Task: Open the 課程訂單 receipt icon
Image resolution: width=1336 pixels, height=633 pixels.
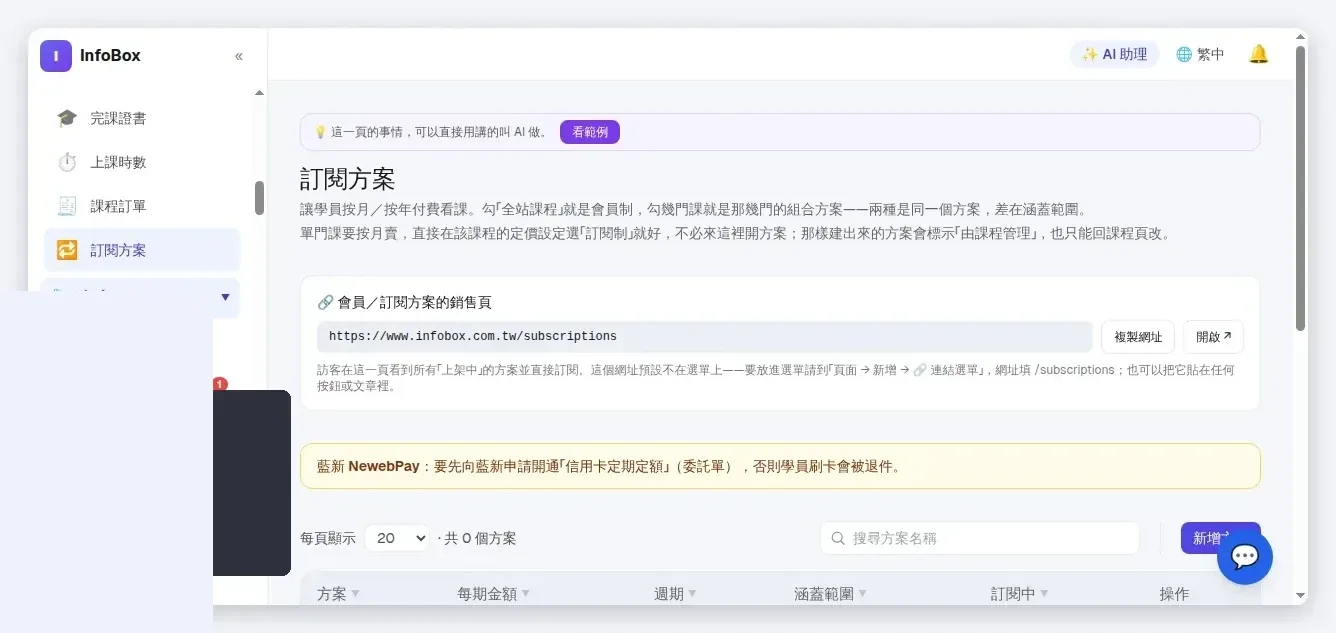Action: [67, 206]
